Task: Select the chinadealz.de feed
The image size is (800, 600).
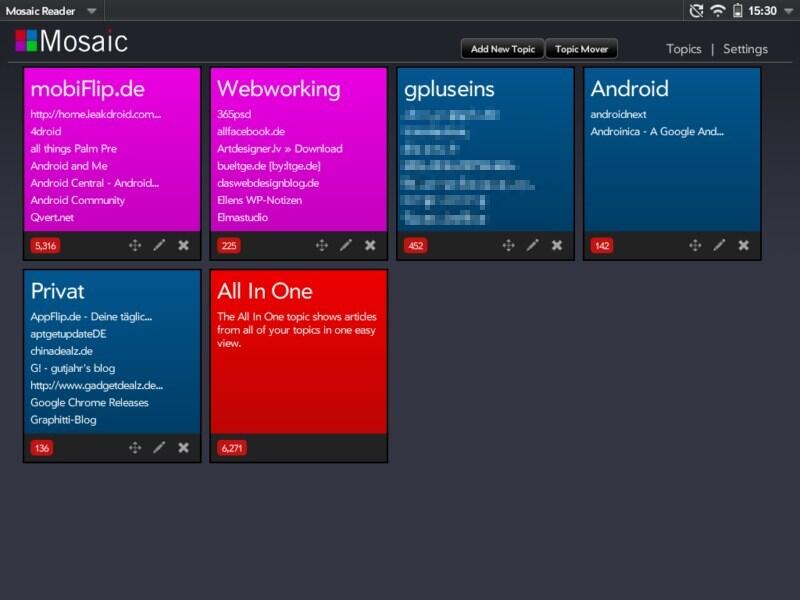Action: (61, 351)
